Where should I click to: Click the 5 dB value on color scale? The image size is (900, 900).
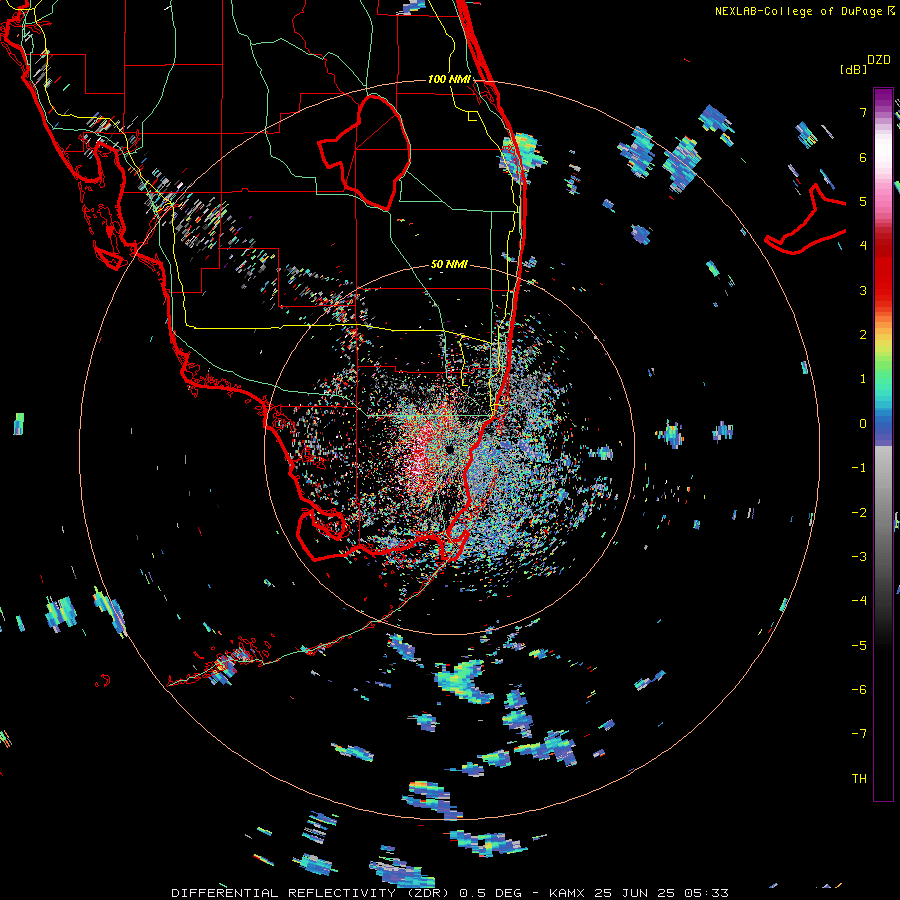(863, 201)
